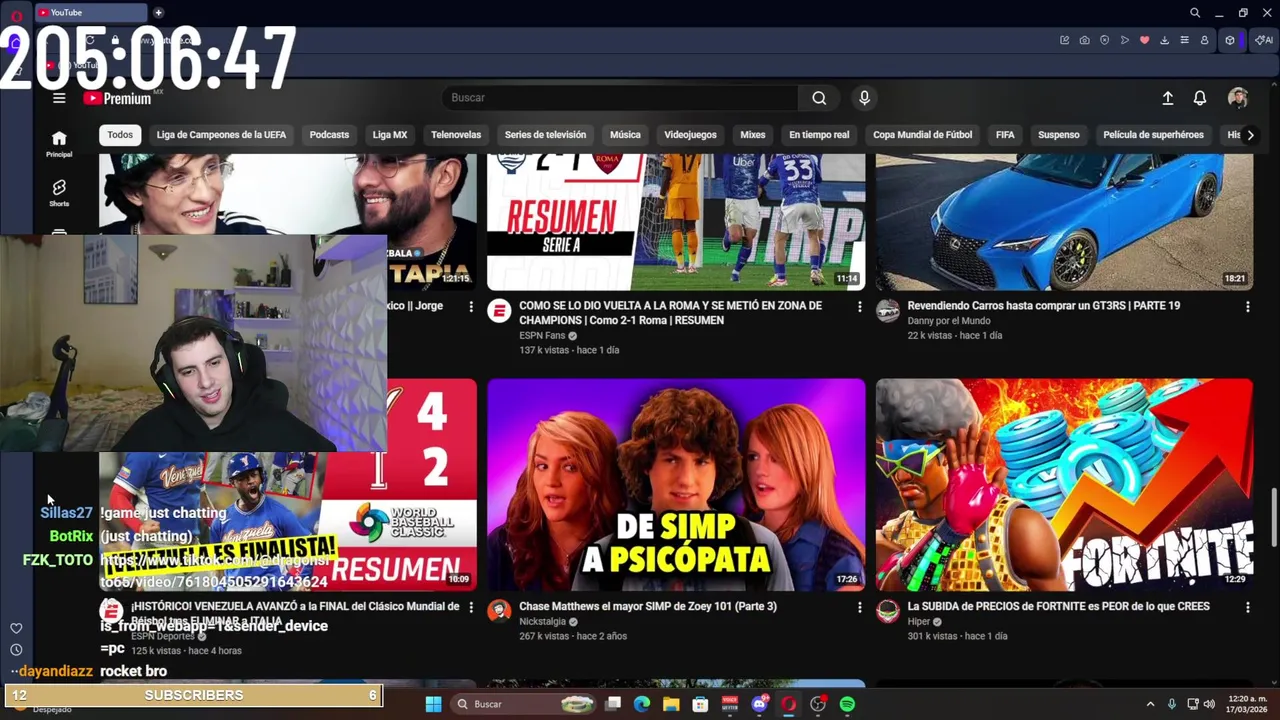Select Película de superhéroes chip
This screenshot has height=720, width=1280.
1153,135
